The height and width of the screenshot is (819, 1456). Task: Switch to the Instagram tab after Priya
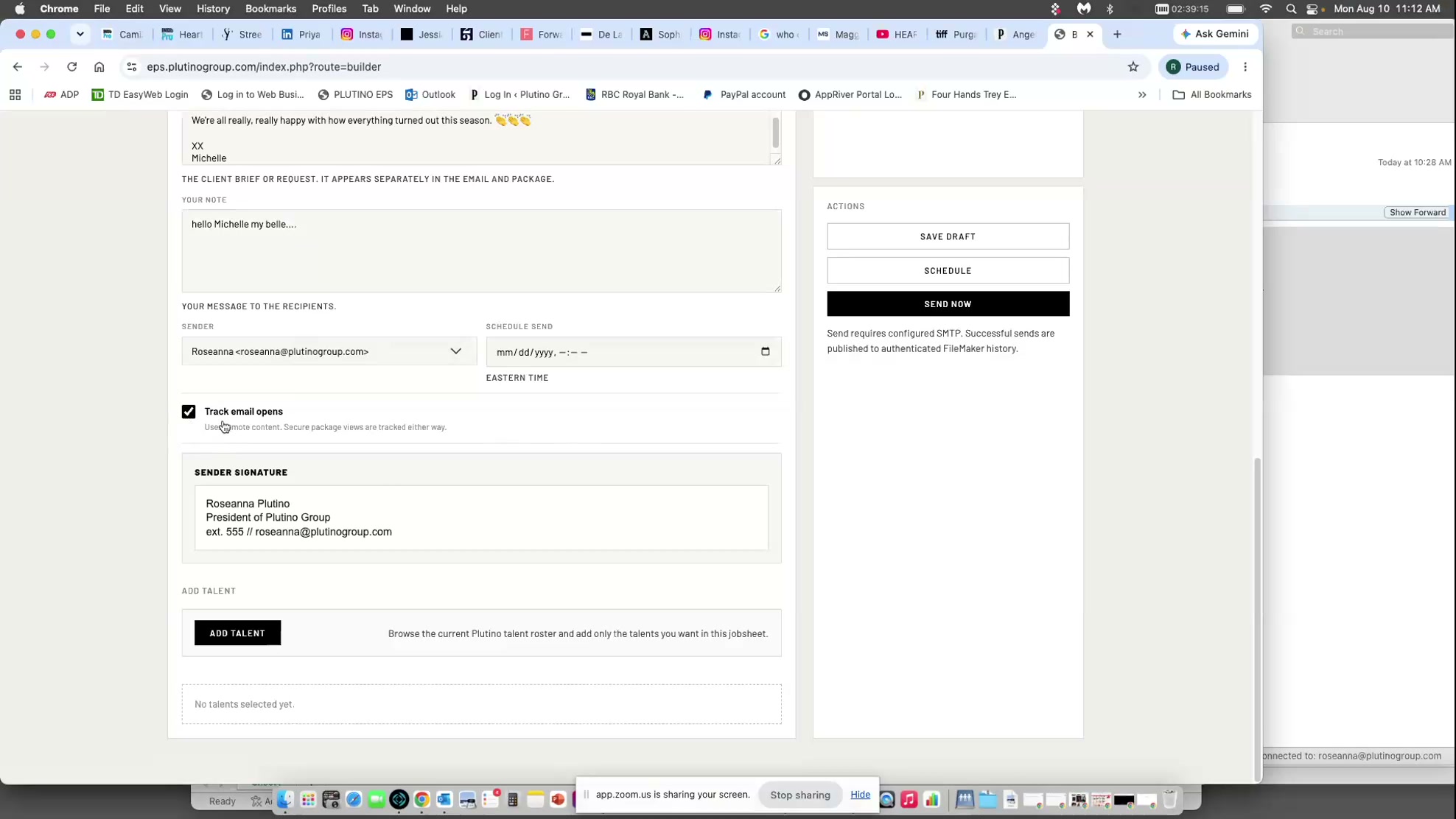point(361,35)
